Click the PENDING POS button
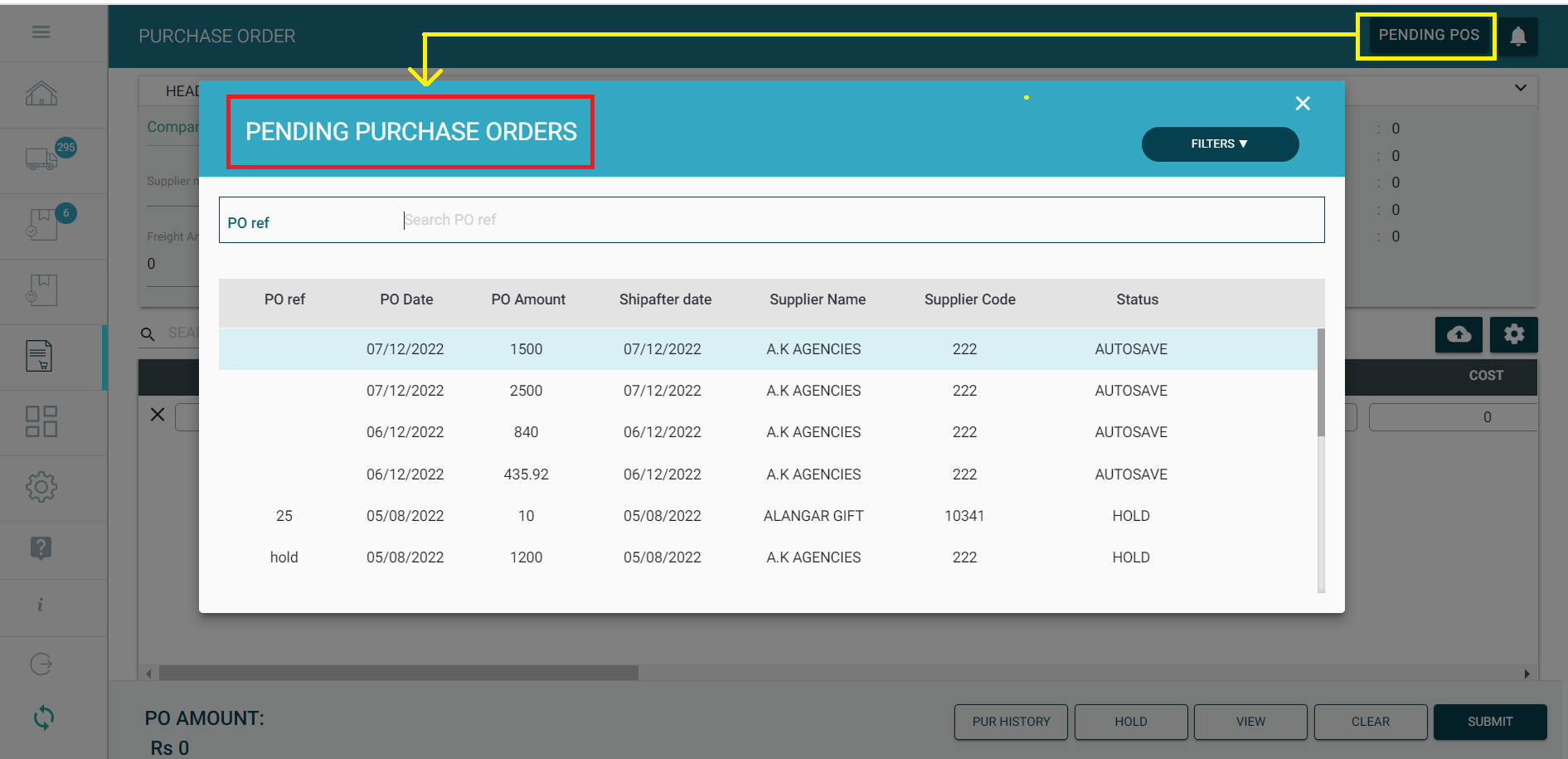Image resolution: width=1568 pixels, height=759 pixels. 1428,36
